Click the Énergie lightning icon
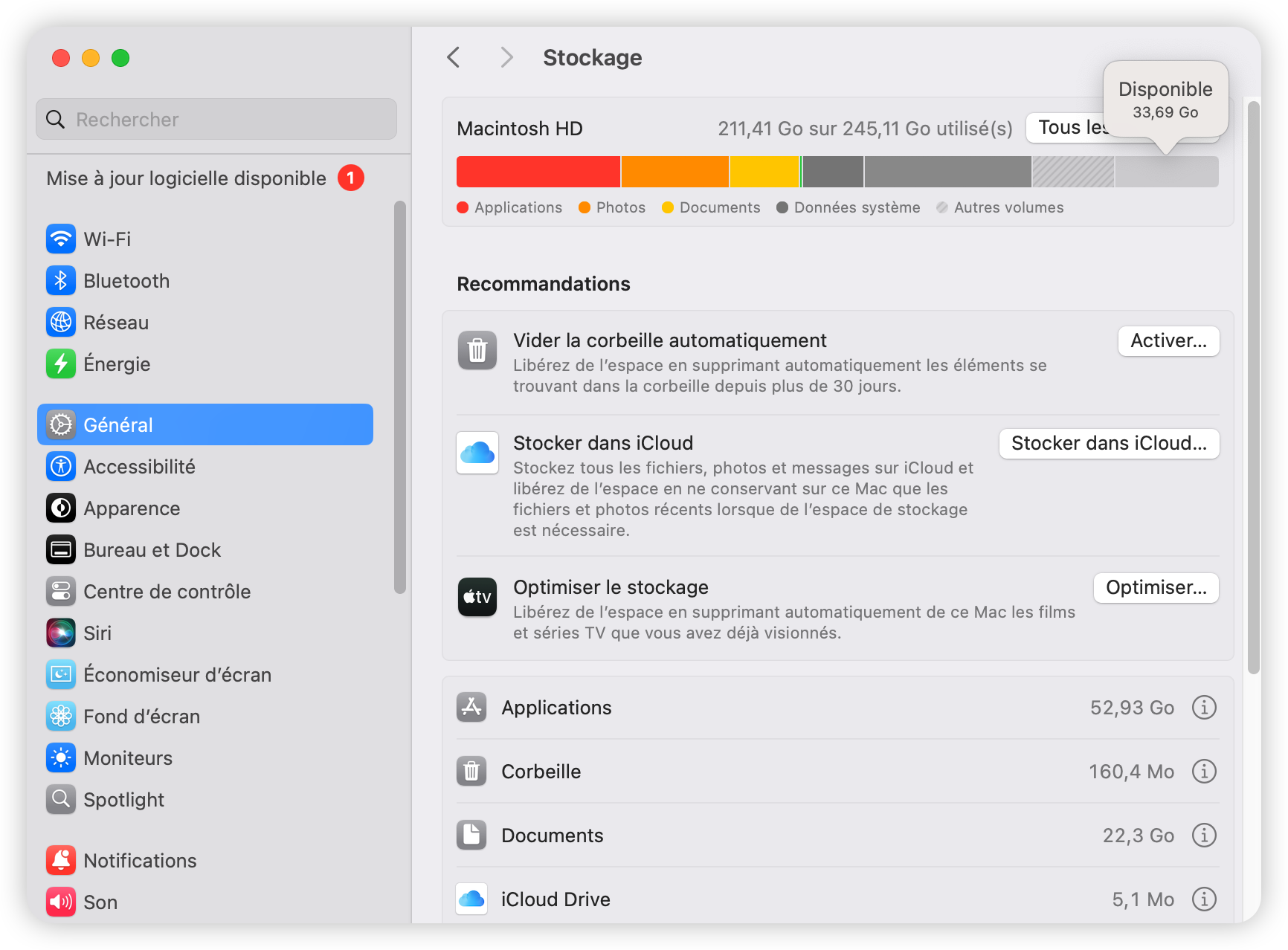1288x950 pixels. click(61, 364)
